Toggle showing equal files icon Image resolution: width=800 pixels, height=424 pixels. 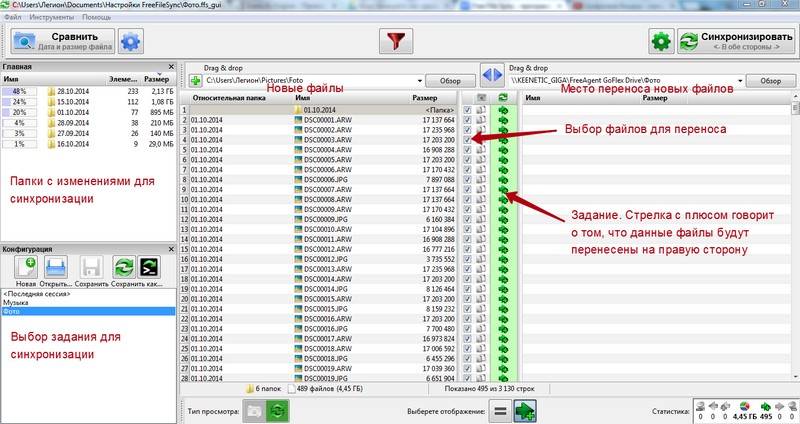501,411
